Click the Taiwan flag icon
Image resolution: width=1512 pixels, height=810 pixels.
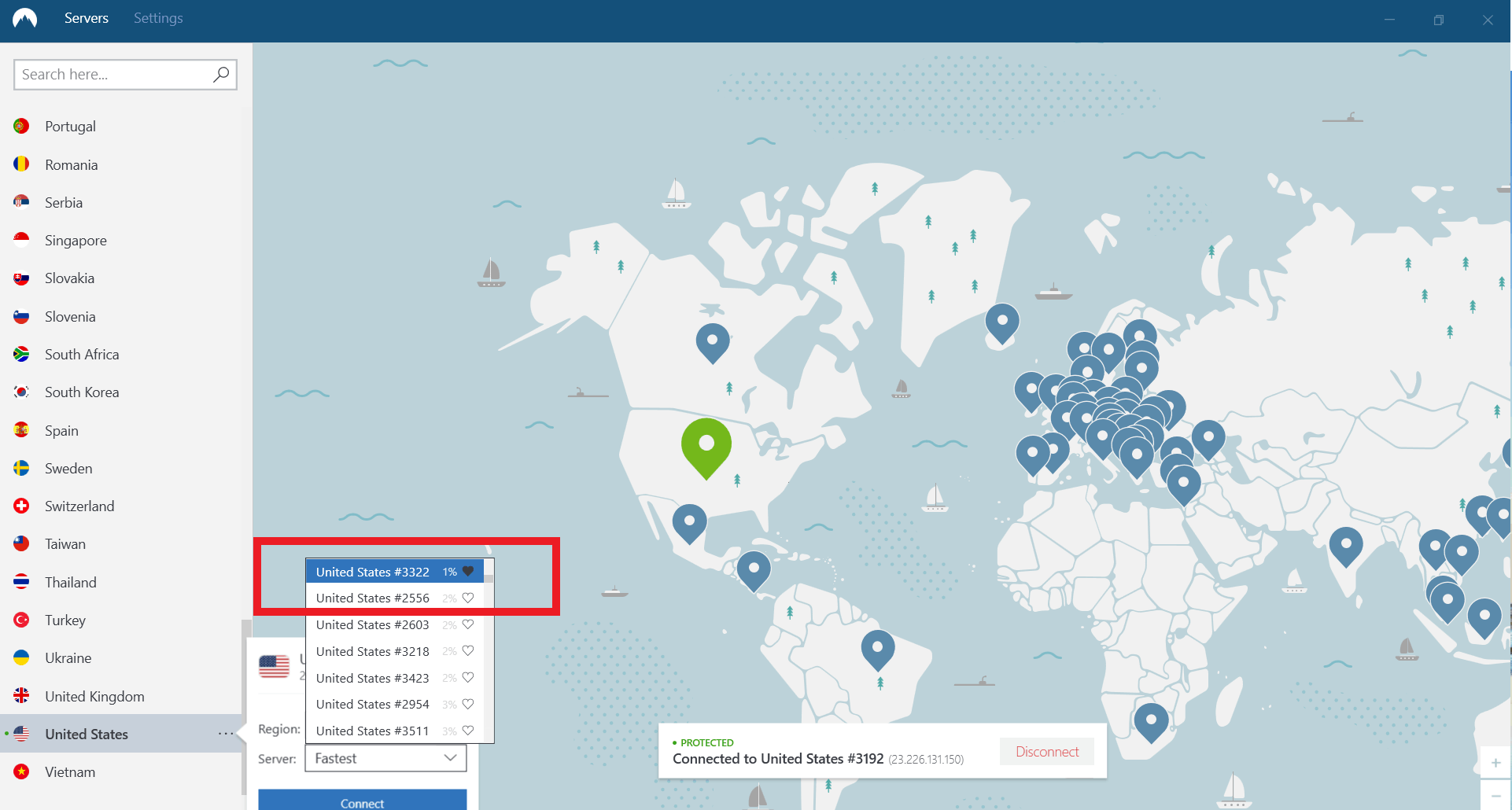[22, 543]
